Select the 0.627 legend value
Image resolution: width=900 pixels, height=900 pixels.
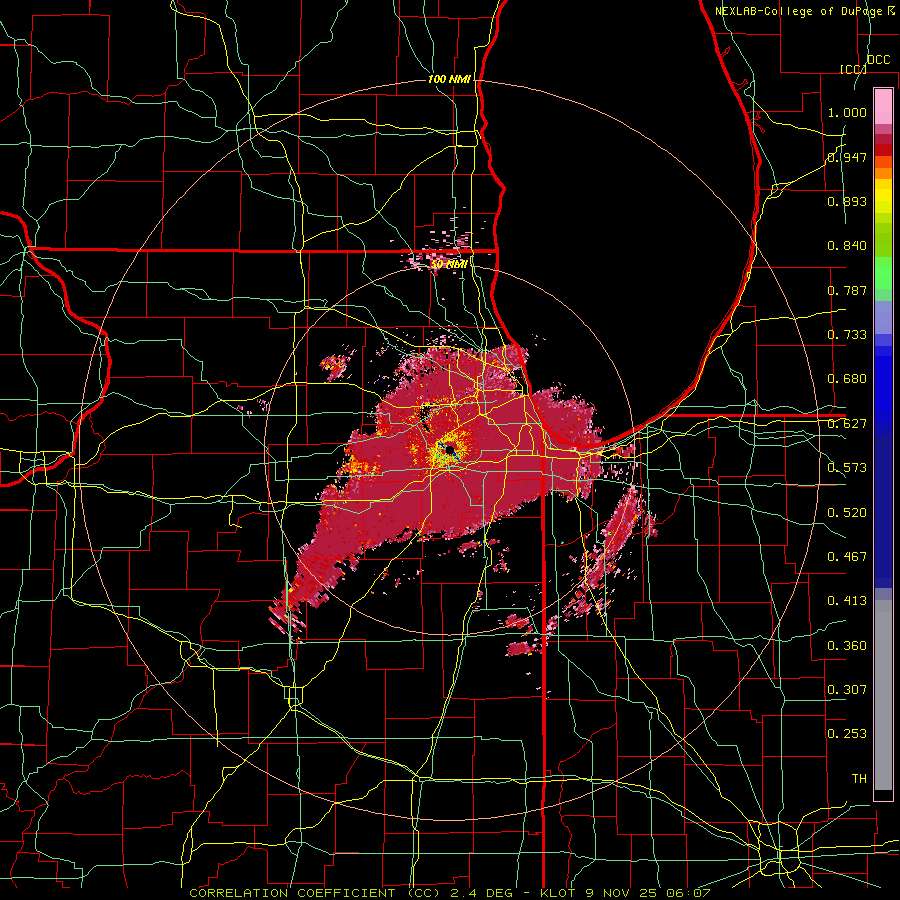[x=847, y=424]
